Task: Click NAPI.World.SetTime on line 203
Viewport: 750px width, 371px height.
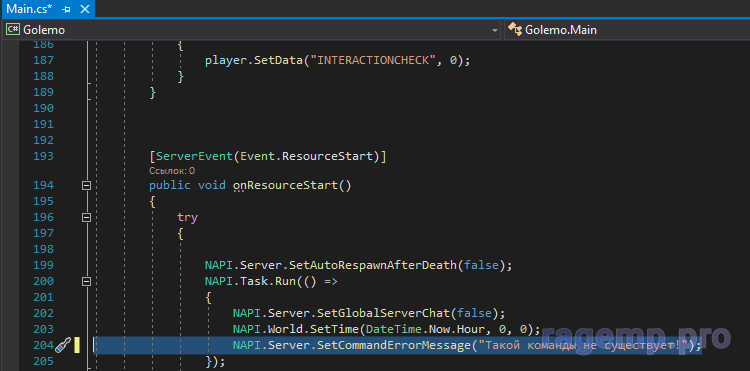Action: click(x=296, y=329)
